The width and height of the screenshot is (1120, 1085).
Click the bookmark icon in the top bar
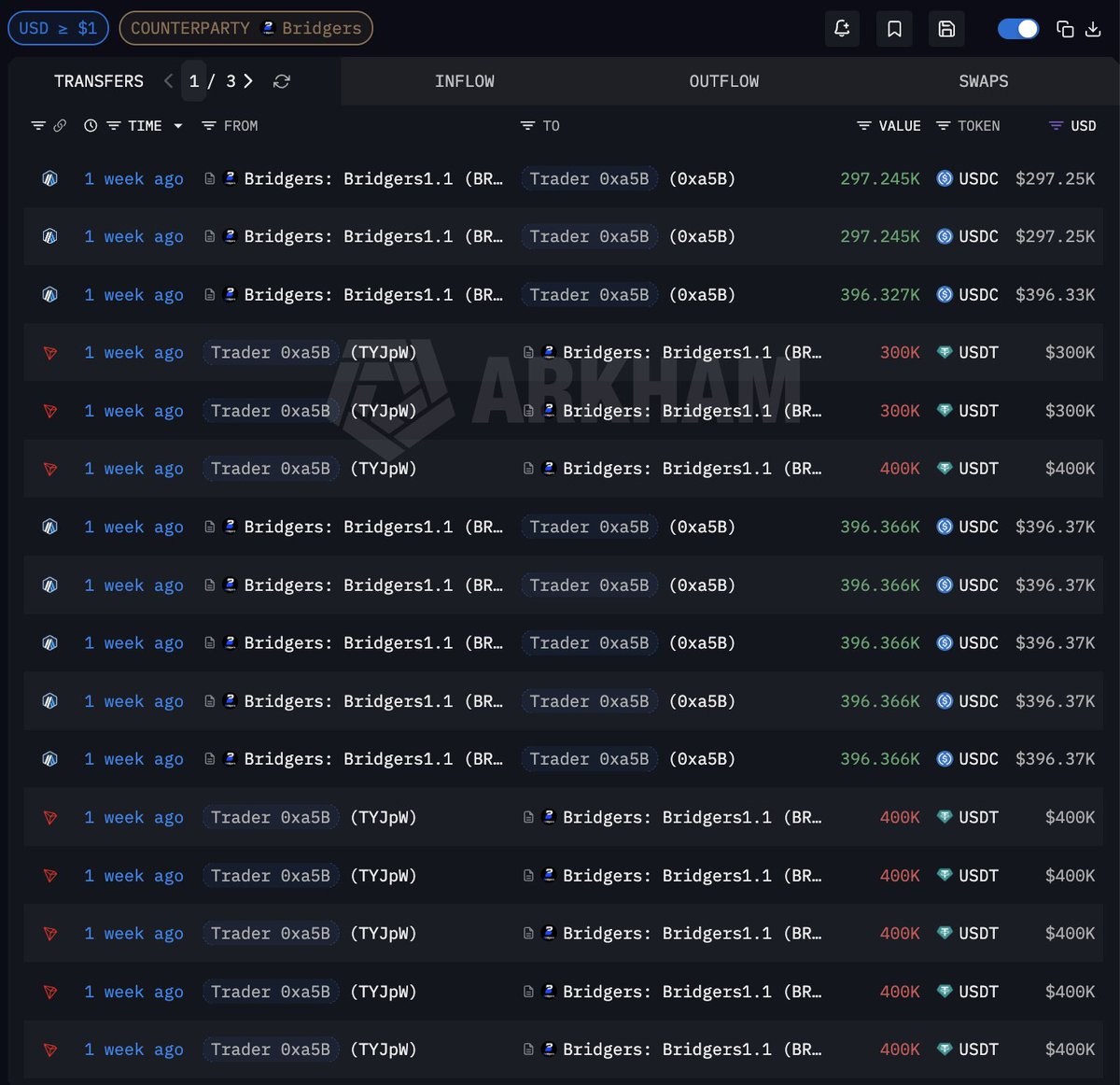pyautogui.click(x=894, y=29)
